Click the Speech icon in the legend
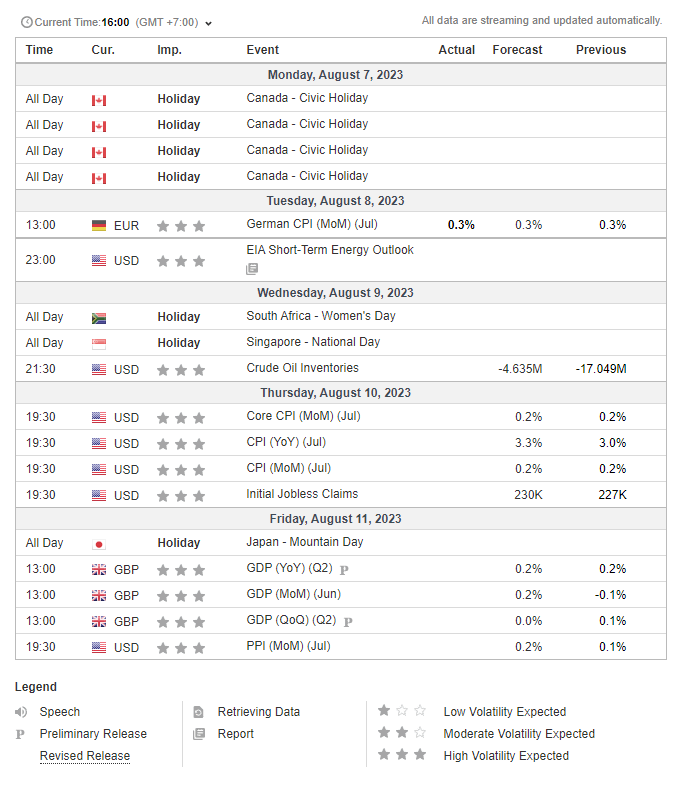 click(x=21, y=712)
